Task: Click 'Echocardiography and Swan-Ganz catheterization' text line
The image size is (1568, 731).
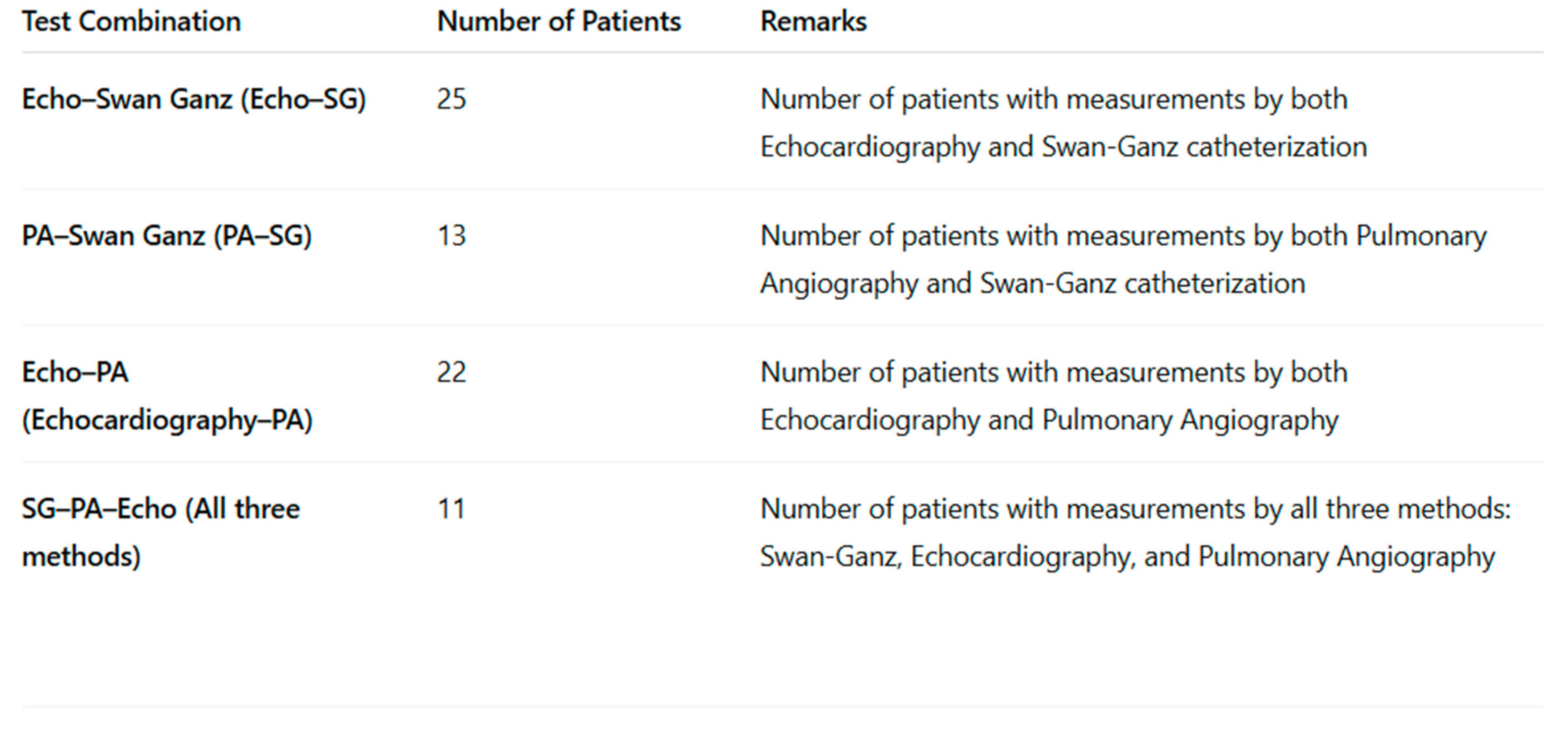Action: click(x=1063, y=147)
